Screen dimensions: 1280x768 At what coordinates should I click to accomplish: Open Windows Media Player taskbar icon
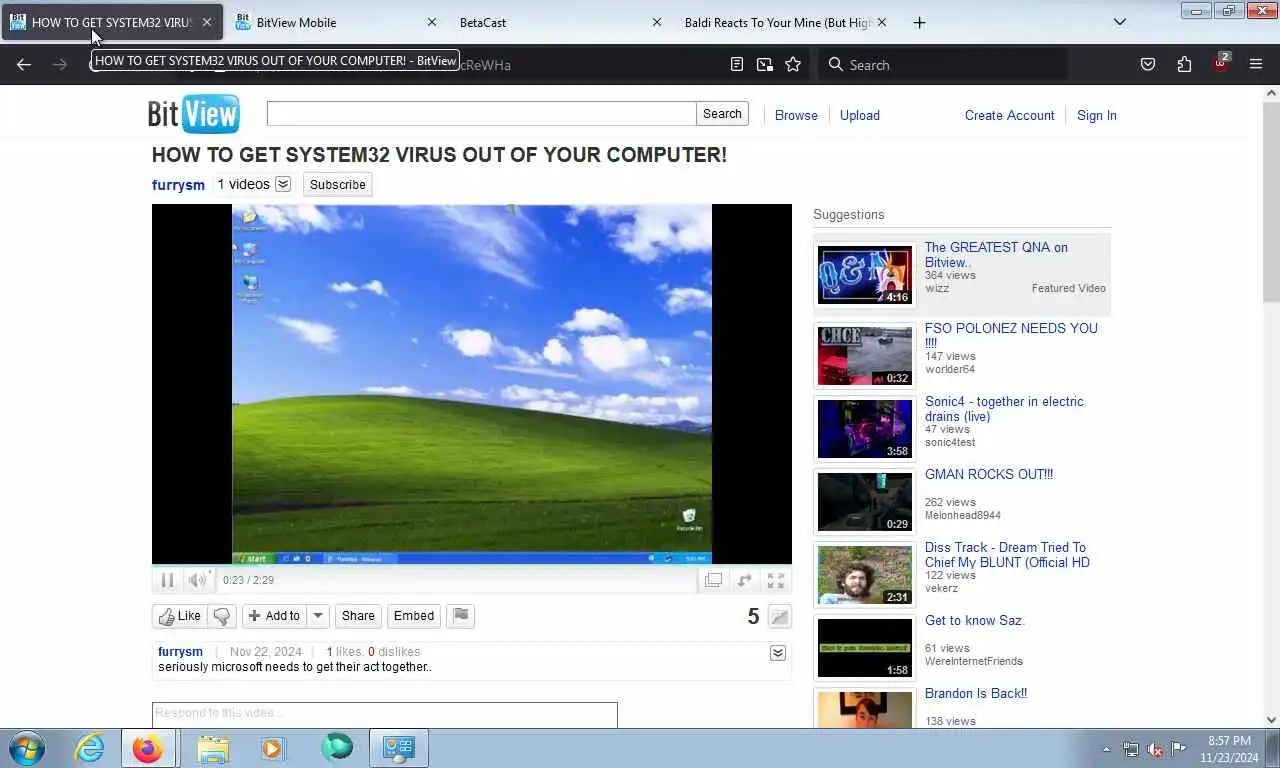click(272, 748)
